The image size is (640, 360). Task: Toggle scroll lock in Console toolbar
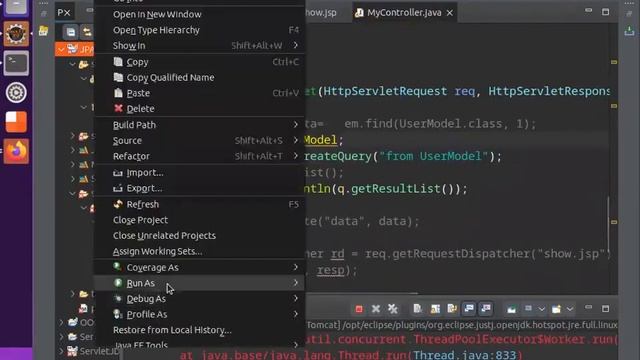(x=435, y=309)
